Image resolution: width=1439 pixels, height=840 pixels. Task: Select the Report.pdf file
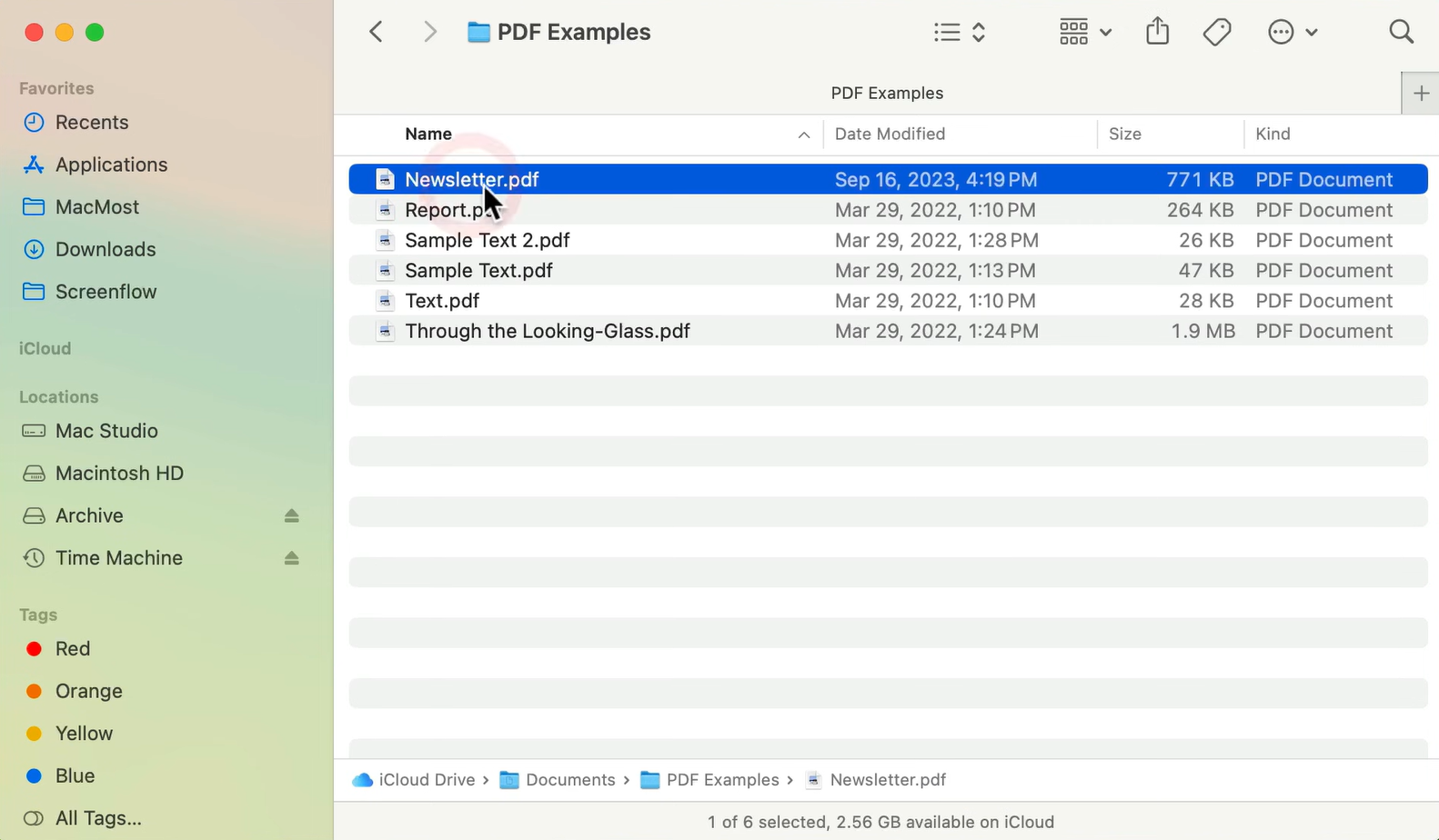pos(888,210)
